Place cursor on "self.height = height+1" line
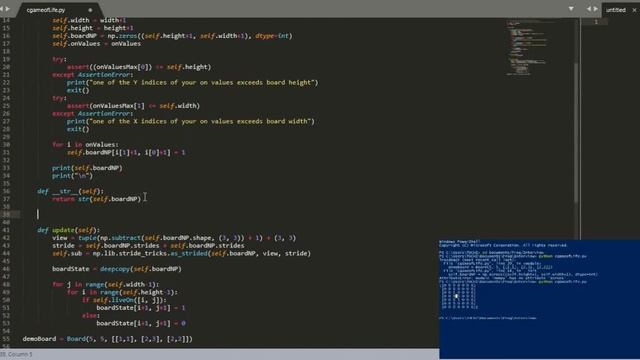This screenshot has height=360, width=640. pyautogui.click(x=93, y=28)
